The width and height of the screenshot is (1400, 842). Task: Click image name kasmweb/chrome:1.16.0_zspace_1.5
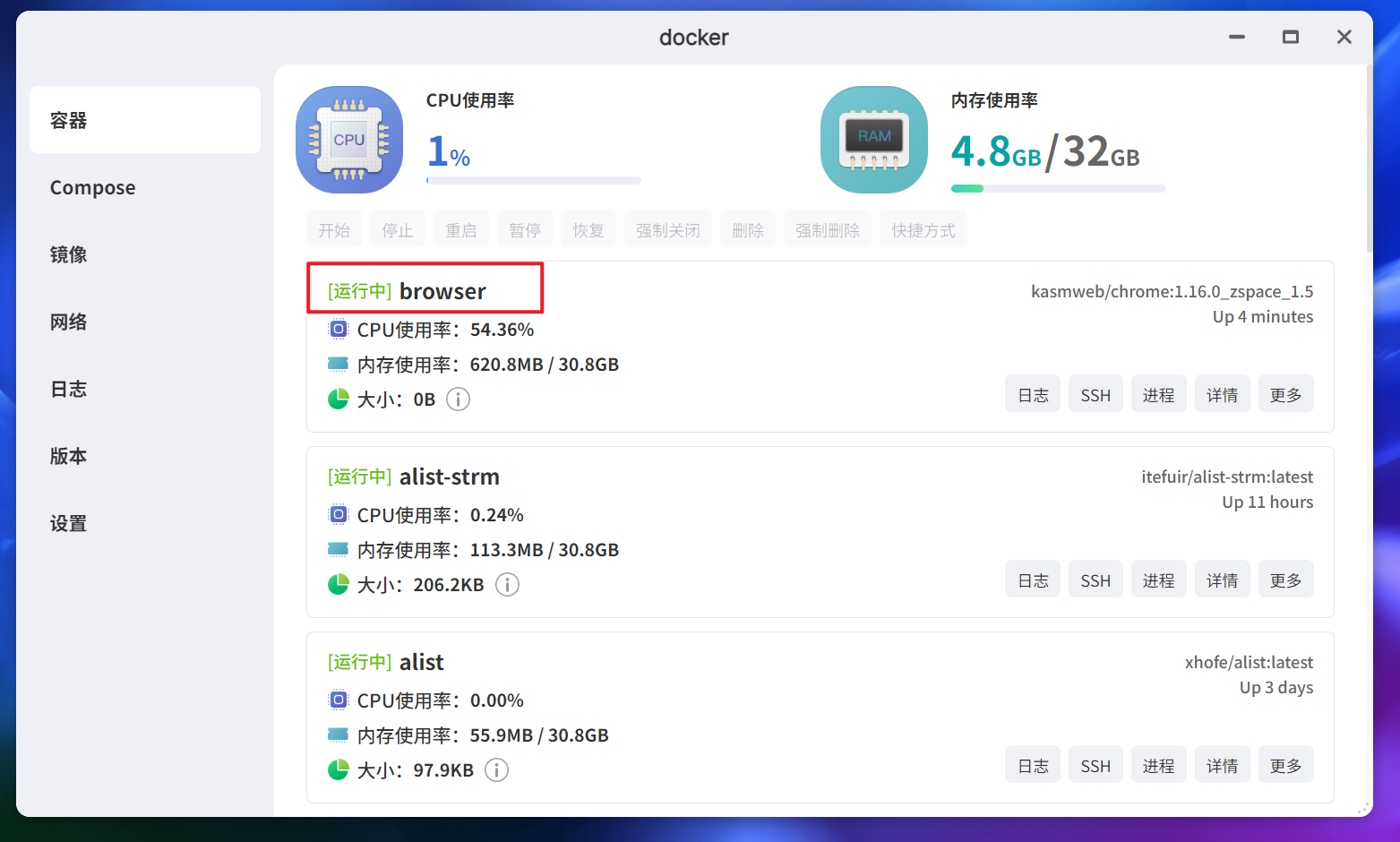1172,291
